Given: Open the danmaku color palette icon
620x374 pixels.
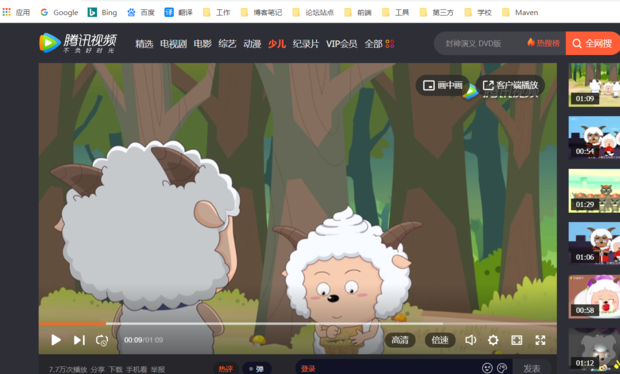Looking at the screenshot, I should [502, 368].
